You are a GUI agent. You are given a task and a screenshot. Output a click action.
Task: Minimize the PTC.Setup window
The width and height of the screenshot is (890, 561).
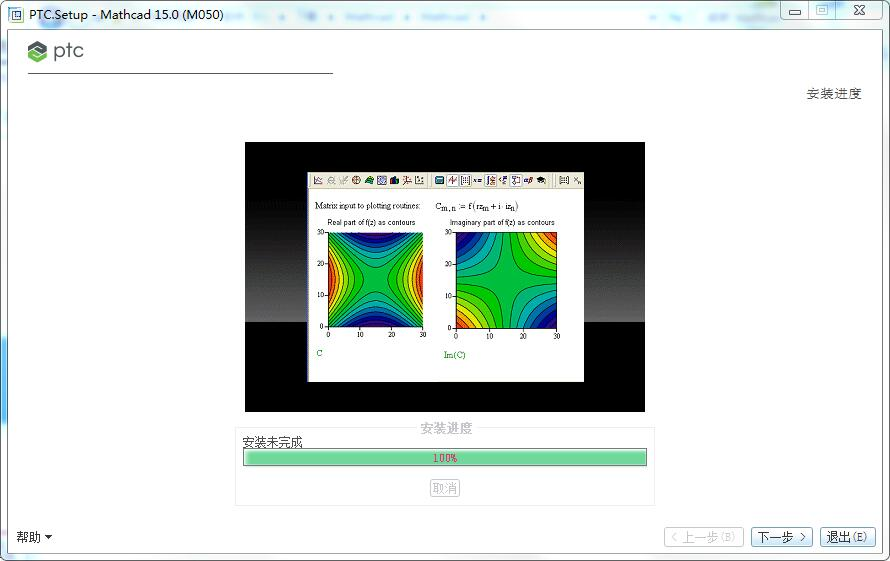(795, 11)
